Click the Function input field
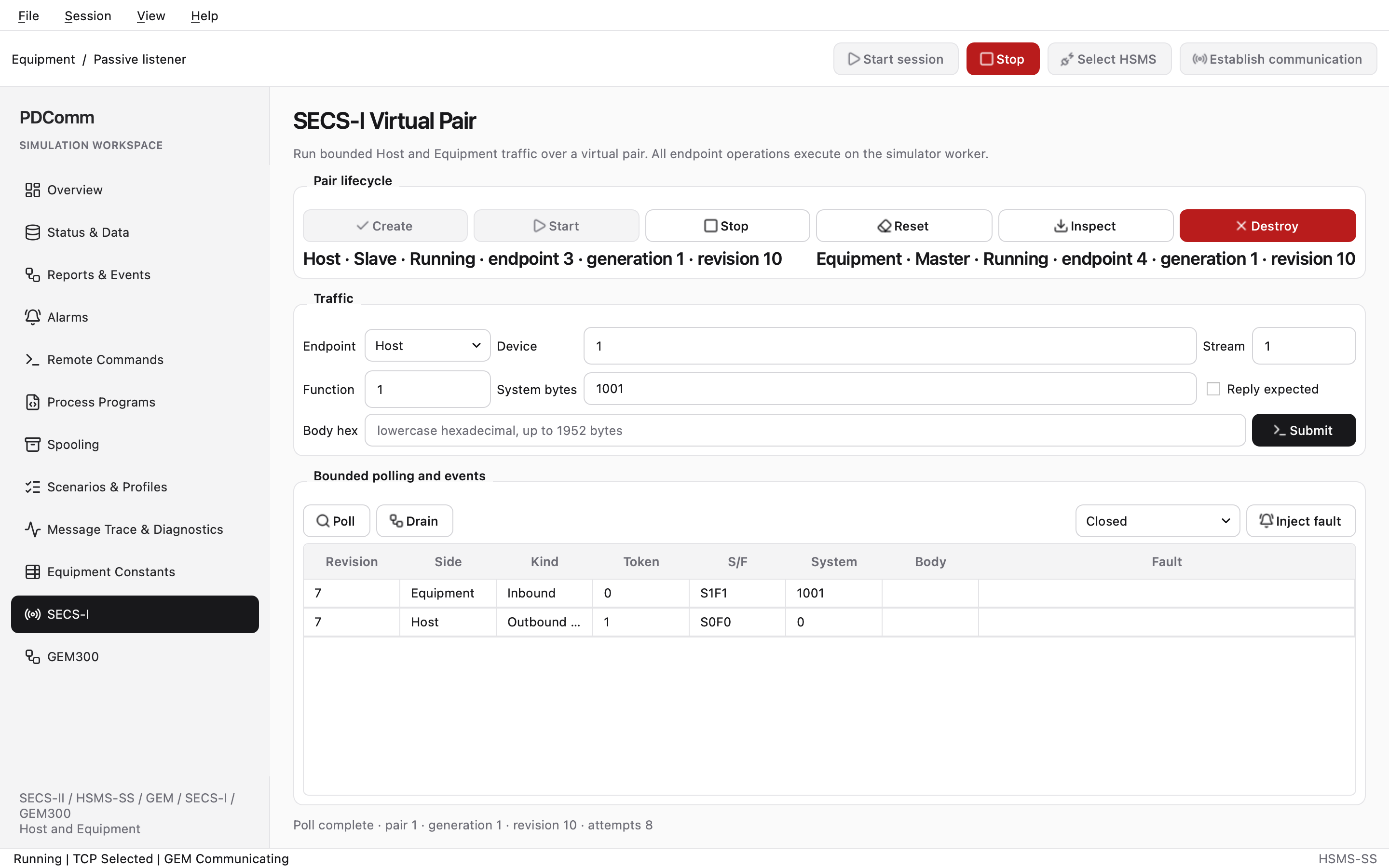The width and height of the screenshot is (1389, 868). [x=427, y=389]
